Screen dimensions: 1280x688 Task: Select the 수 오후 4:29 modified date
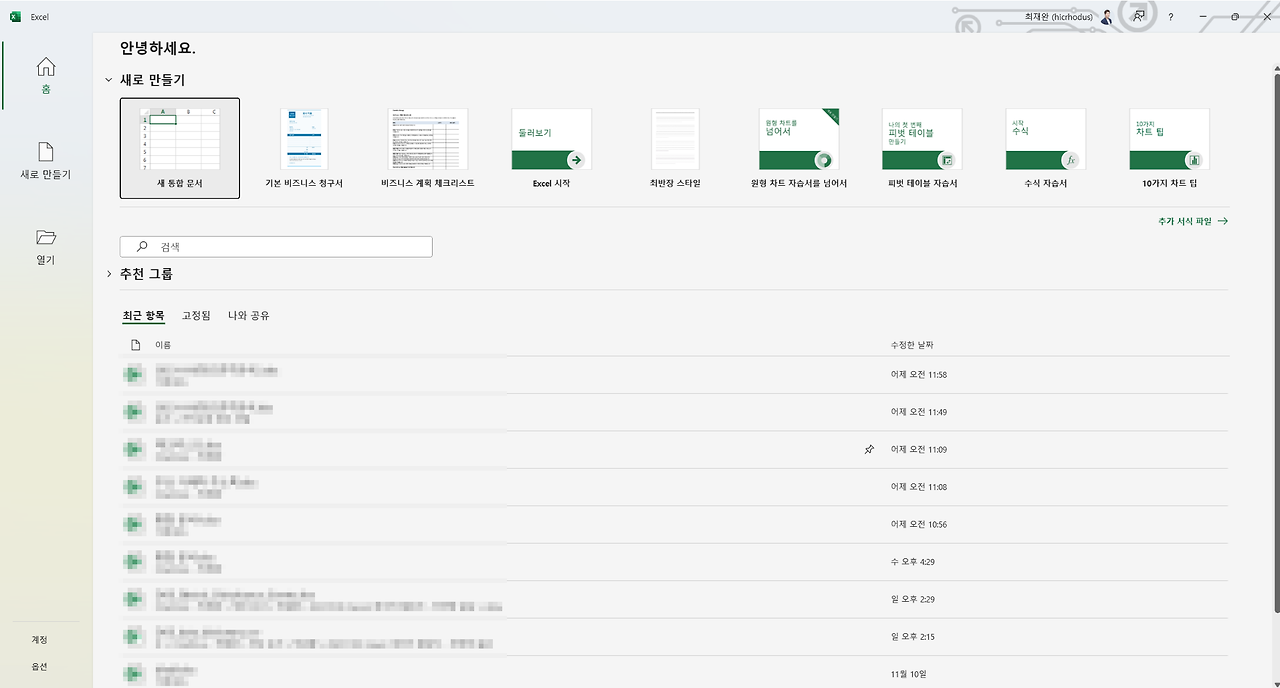[912, 562]
